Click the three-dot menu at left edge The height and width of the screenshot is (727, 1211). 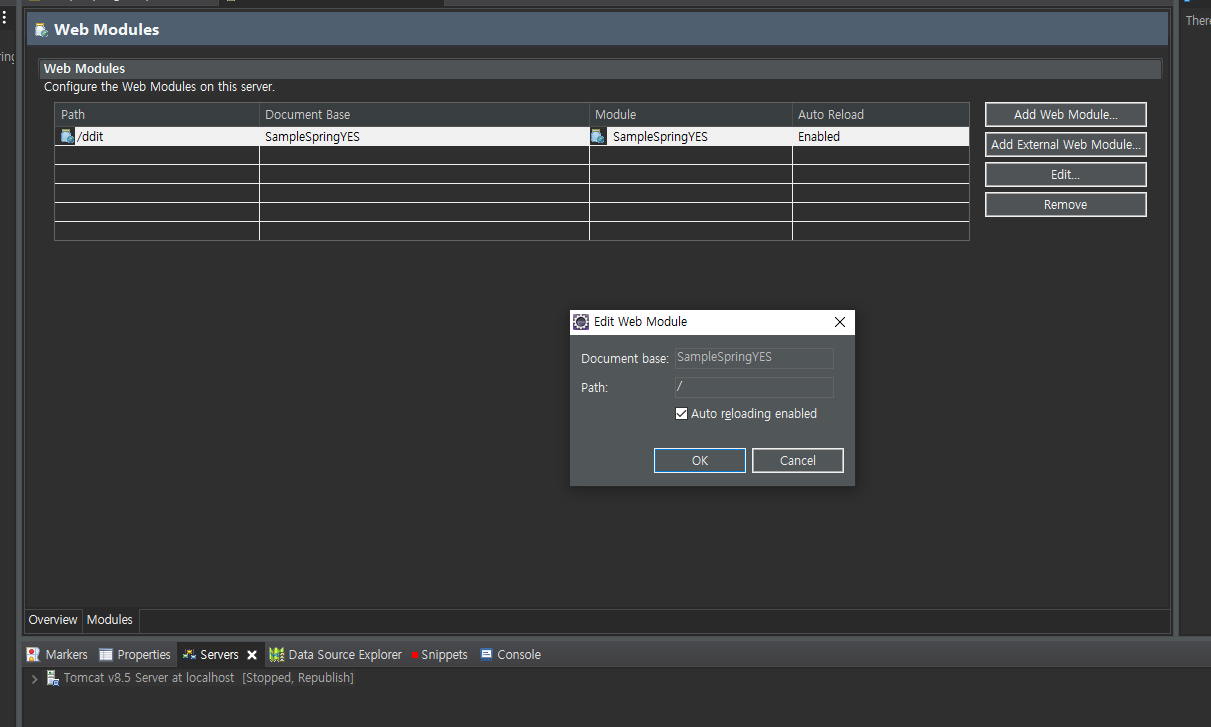tap(4, 17)
